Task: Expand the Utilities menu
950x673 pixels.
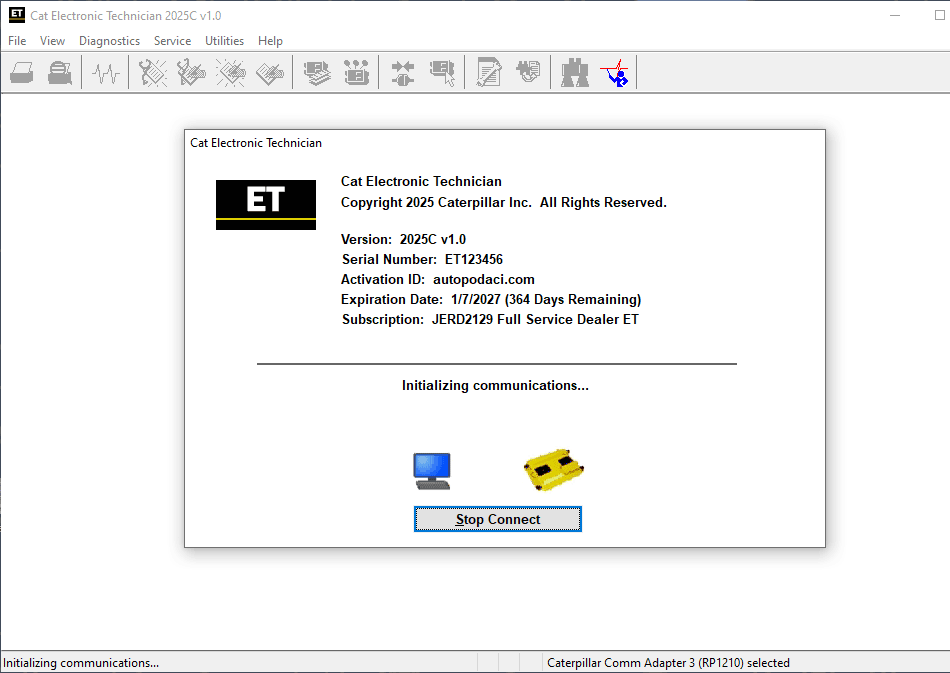Action: click(224, 41)
